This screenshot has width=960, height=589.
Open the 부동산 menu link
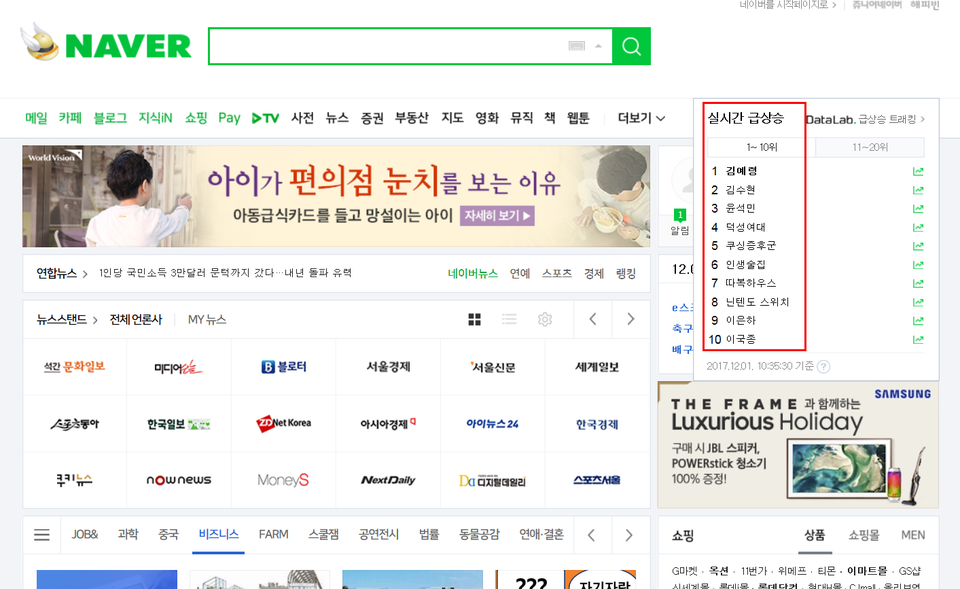[411, 118]
